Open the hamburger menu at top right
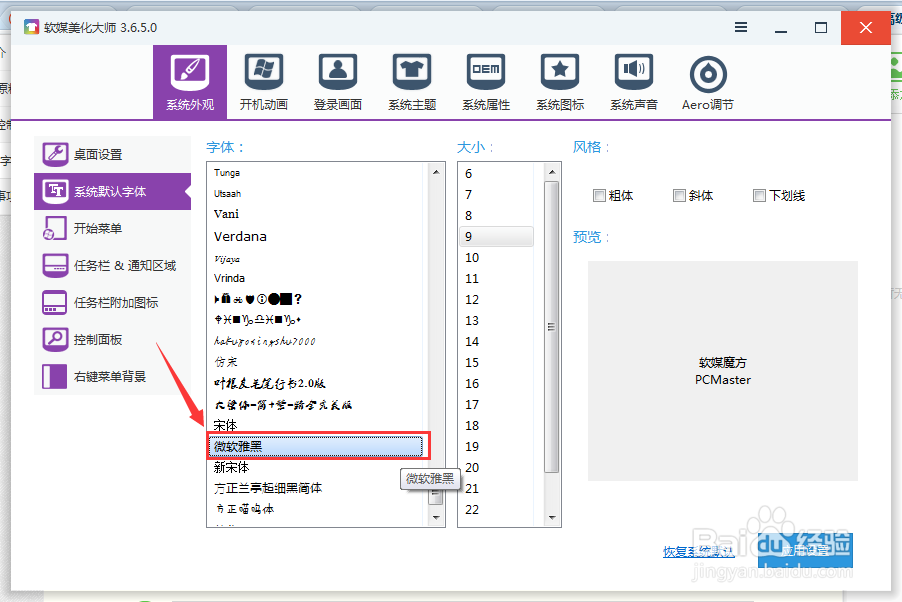This screenshot has height=602, width=902. pos(740,28)
